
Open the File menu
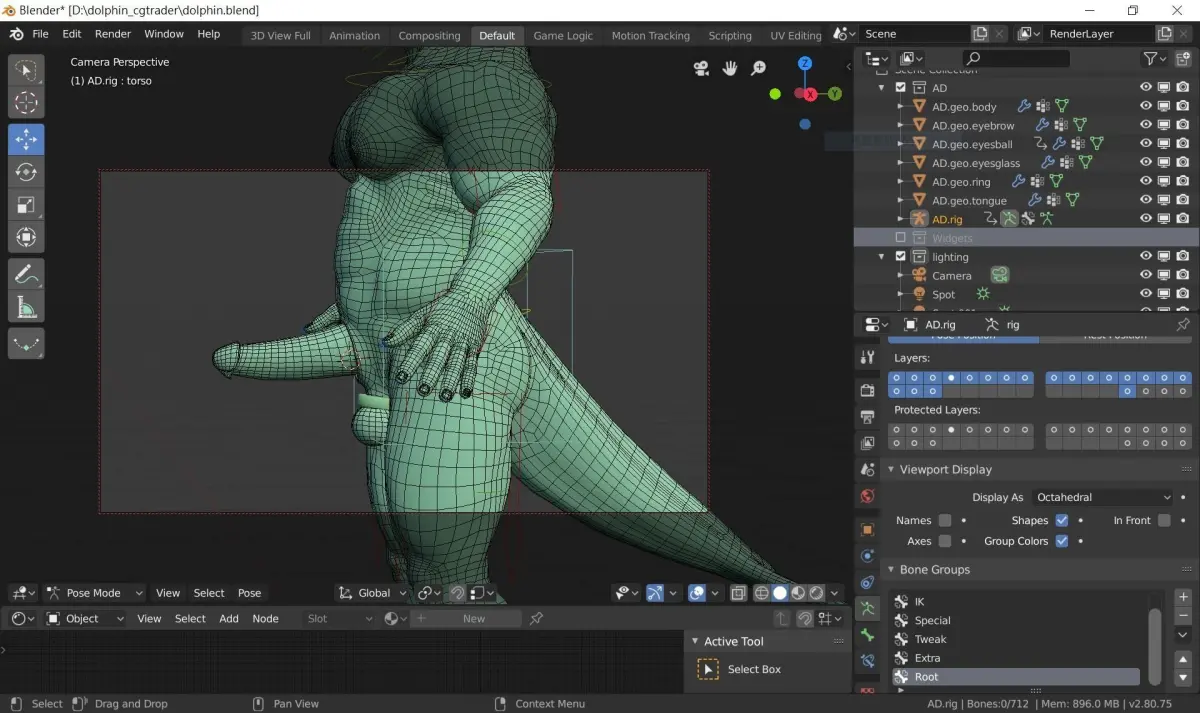(x=40, y=34)
